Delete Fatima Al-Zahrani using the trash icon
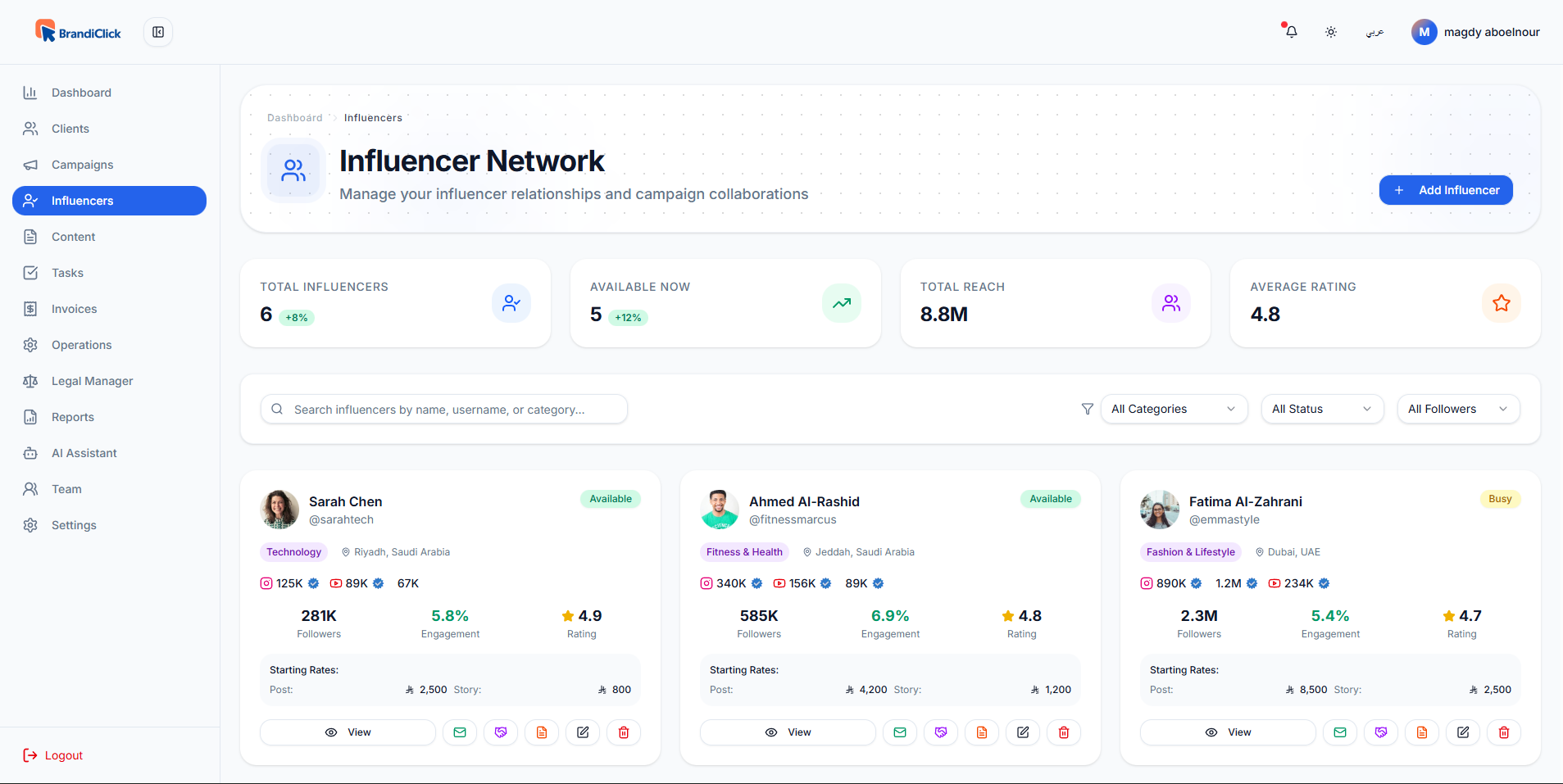Viewport: 1563px width, 784px height. click(1503, 732)
